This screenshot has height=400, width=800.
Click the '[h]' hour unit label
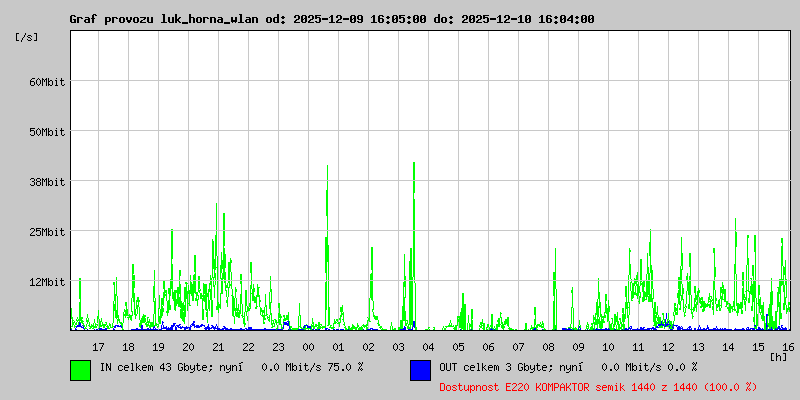click(779, 356)
